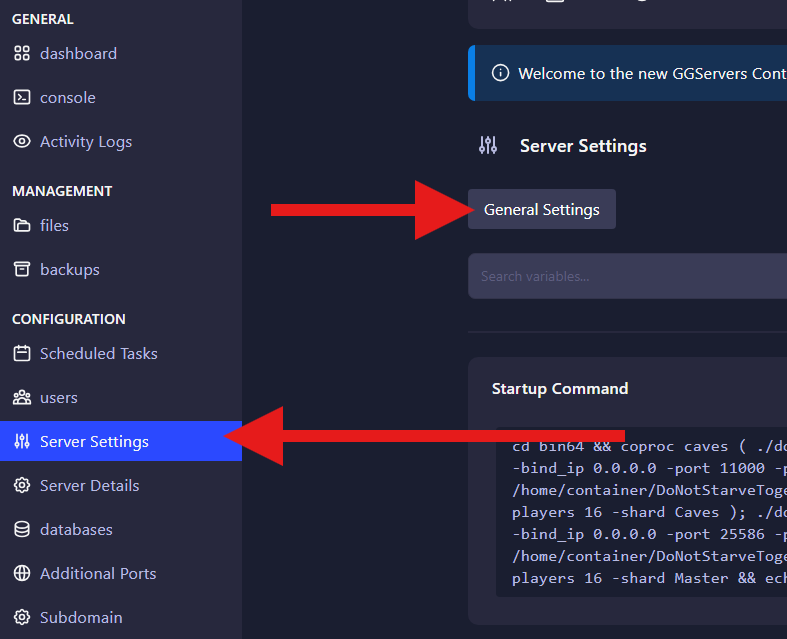Screen dimensions: 787x639
Task: Open Server Details from the sidebar
Action: coord(89,486)
